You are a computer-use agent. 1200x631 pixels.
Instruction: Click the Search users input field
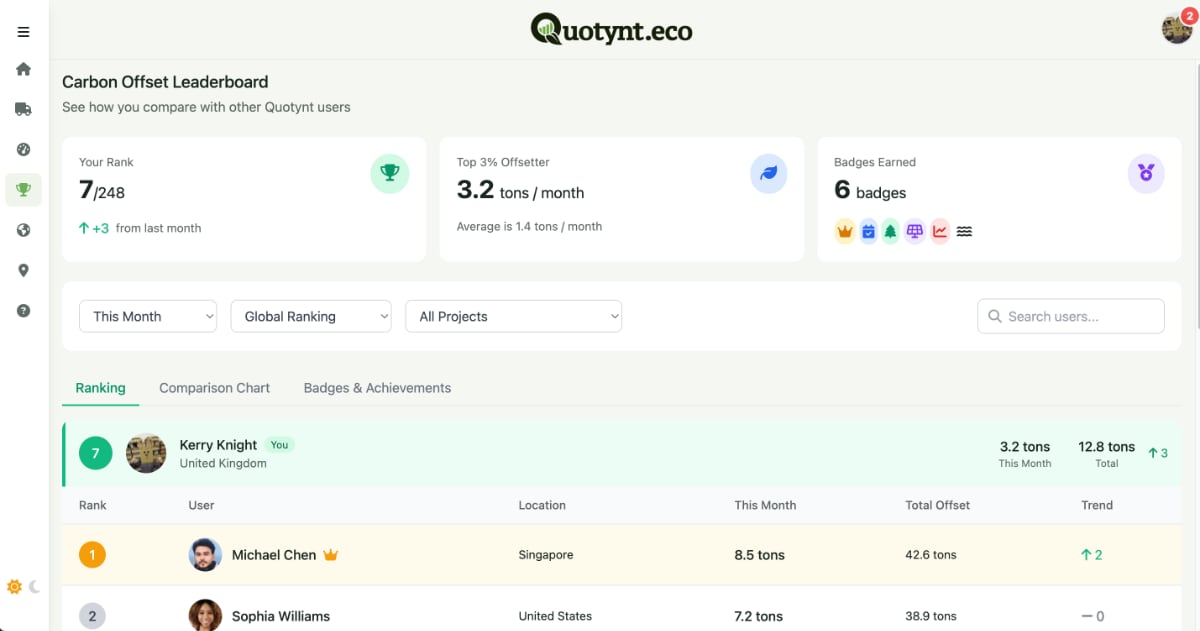[1070, 316]
